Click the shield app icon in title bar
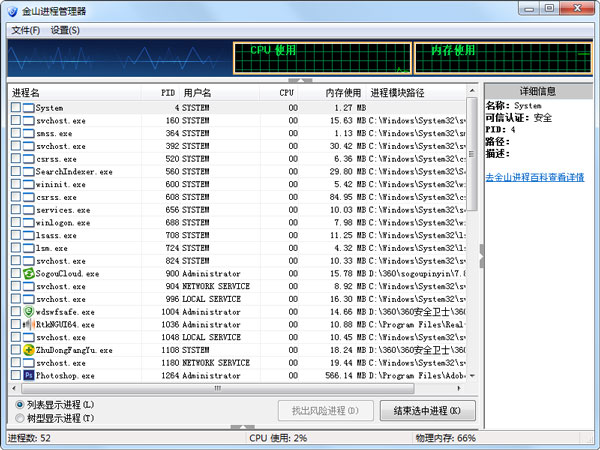The height and width of the screenshot is (450, 600). tap(13, 11)
